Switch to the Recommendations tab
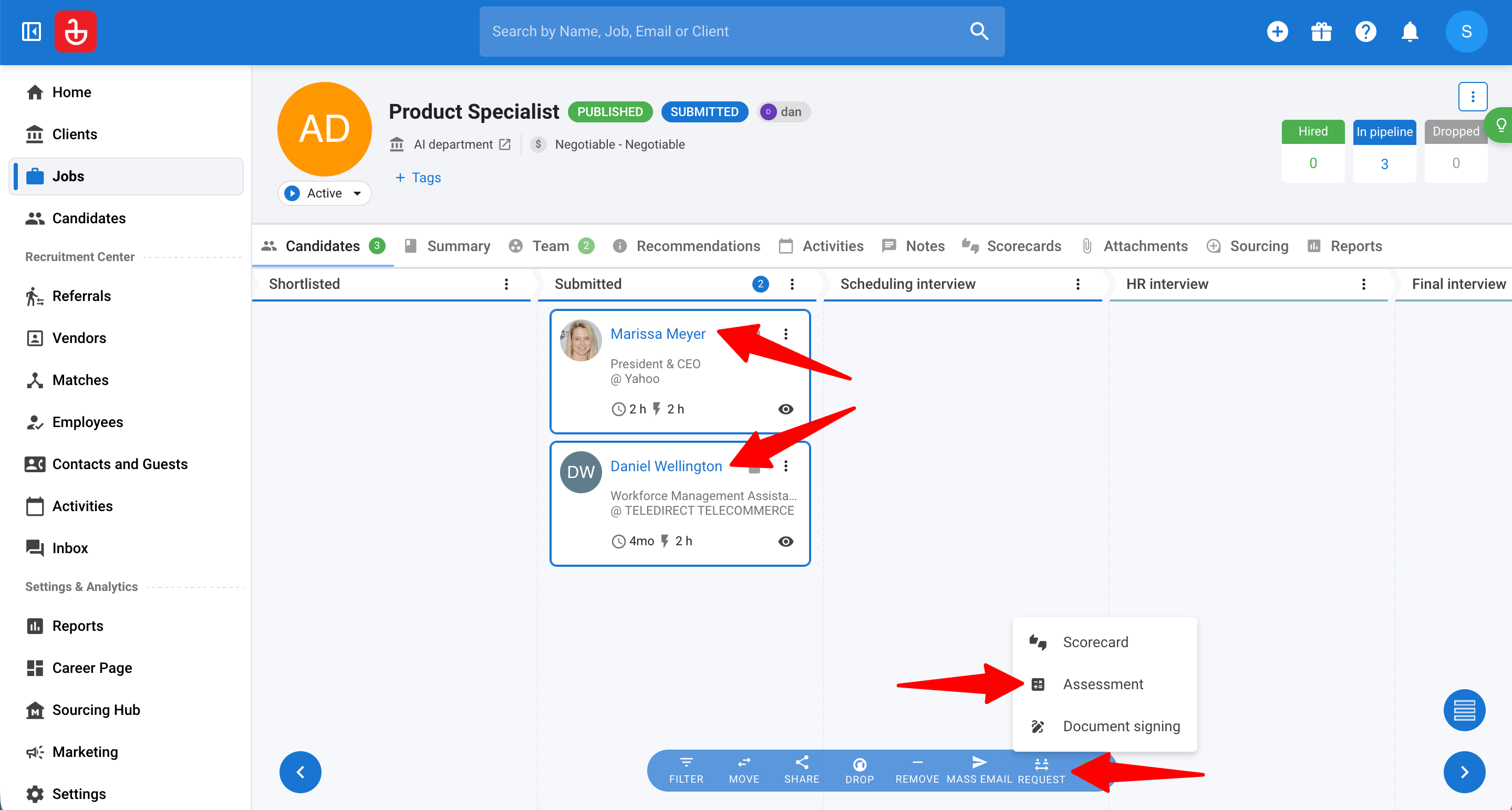1512x810 pixels. (686, 246)
